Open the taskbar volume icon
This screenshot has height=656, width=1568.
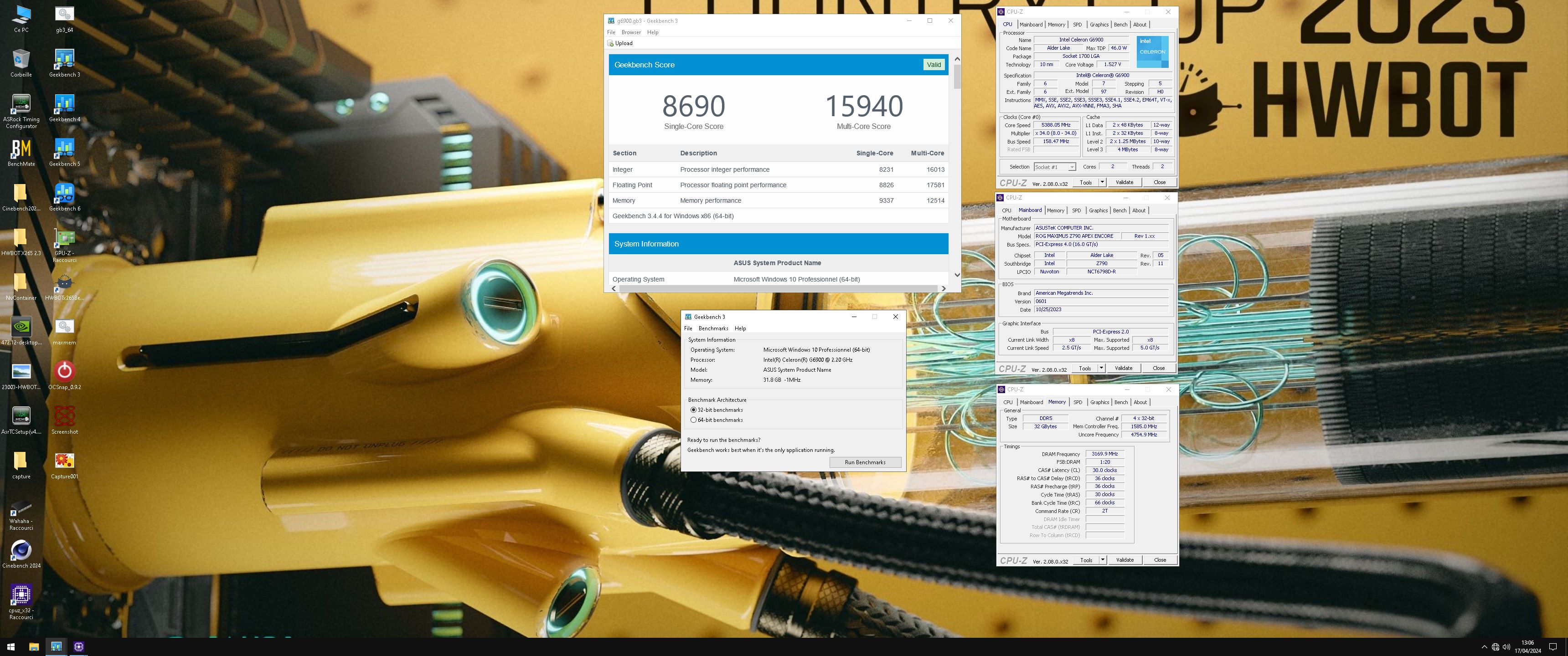(x=1506, y=647)
